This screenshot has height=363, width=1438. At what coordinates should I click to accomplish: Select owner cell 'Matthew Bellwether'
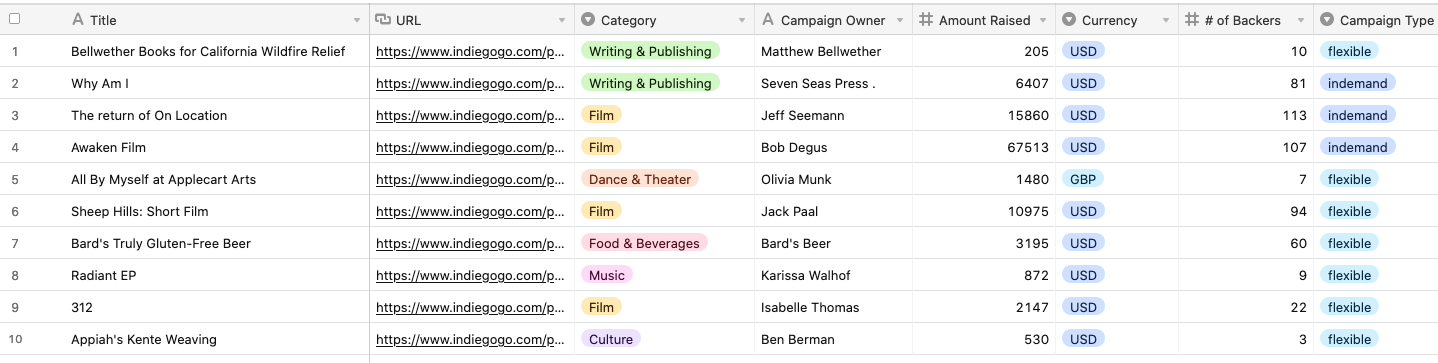(821, 51)
